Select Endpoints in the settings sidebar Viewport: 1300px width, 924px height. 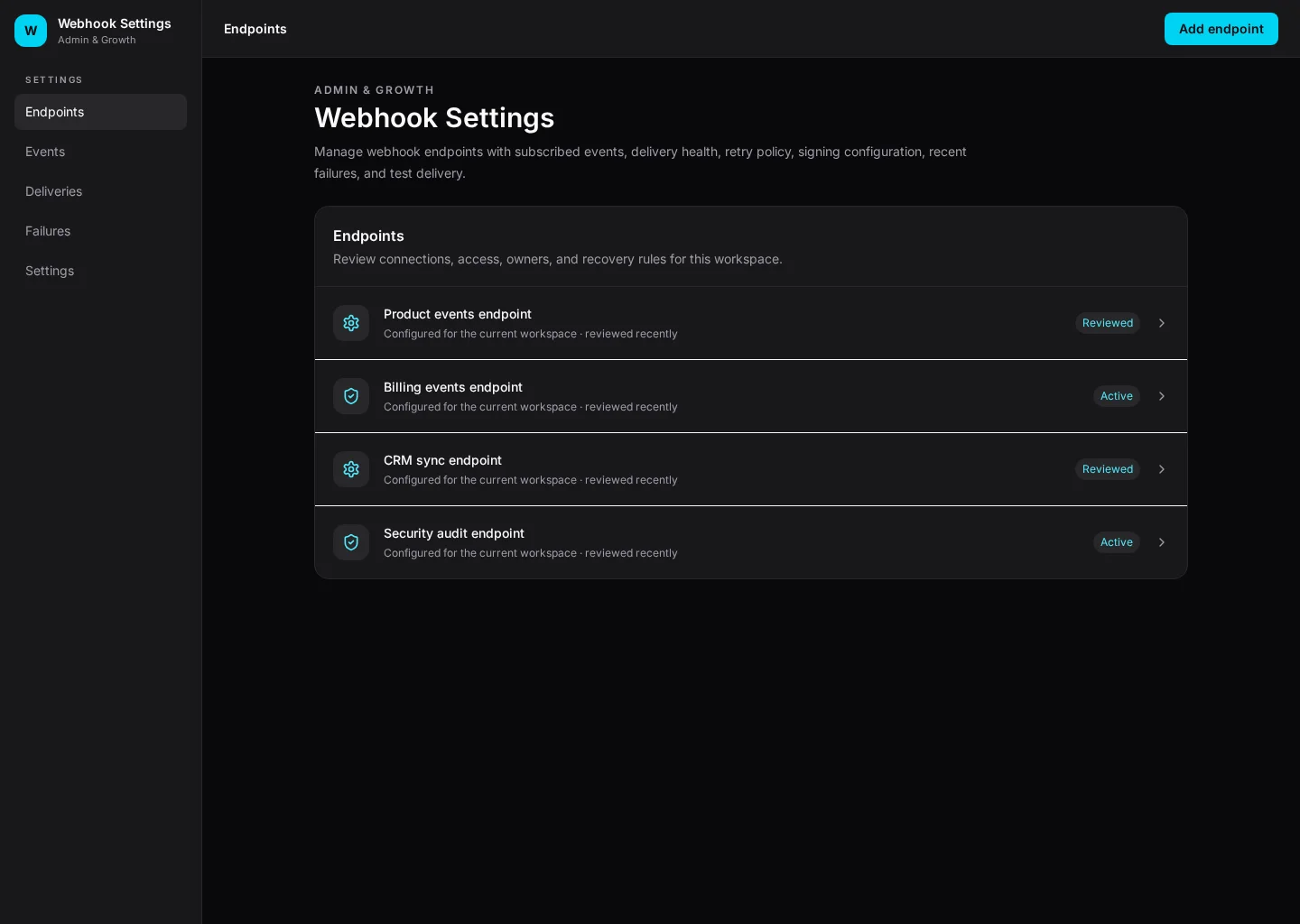100,112
